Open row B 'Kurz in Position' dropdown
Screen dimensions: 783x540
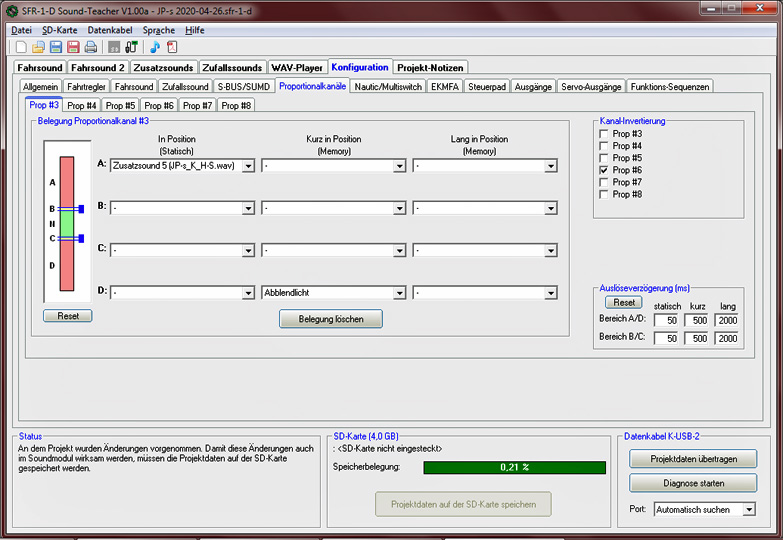point(334,208)
